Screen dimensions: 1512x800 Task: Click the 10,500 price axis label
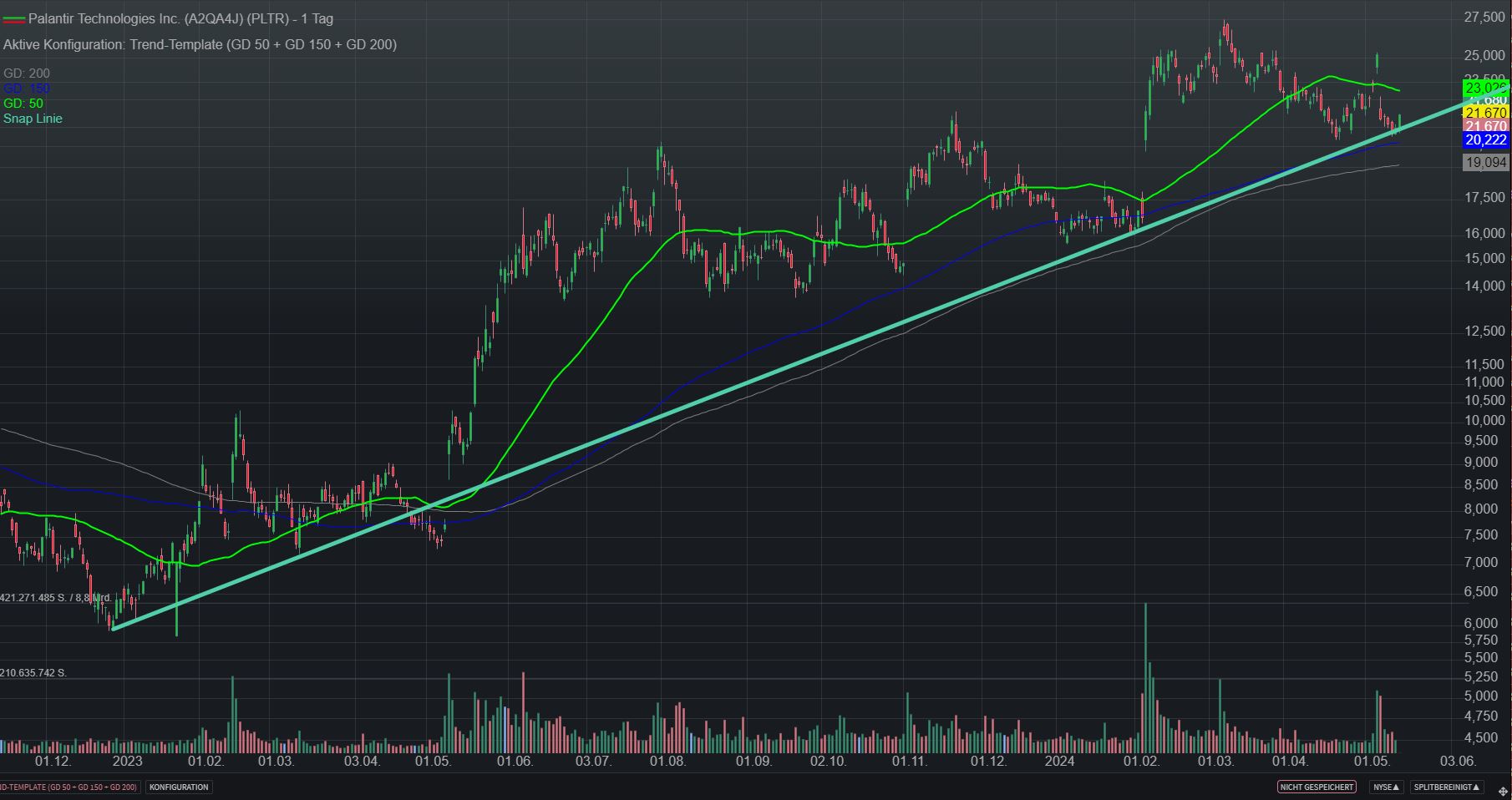pyautogui.click(x=1484, y=401)
